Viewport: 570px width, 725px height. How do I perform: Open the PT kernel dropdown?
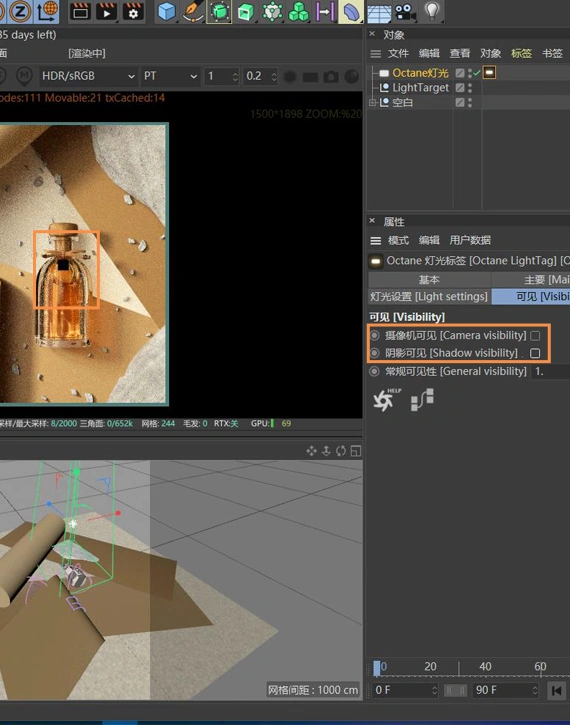click(170, 76)
